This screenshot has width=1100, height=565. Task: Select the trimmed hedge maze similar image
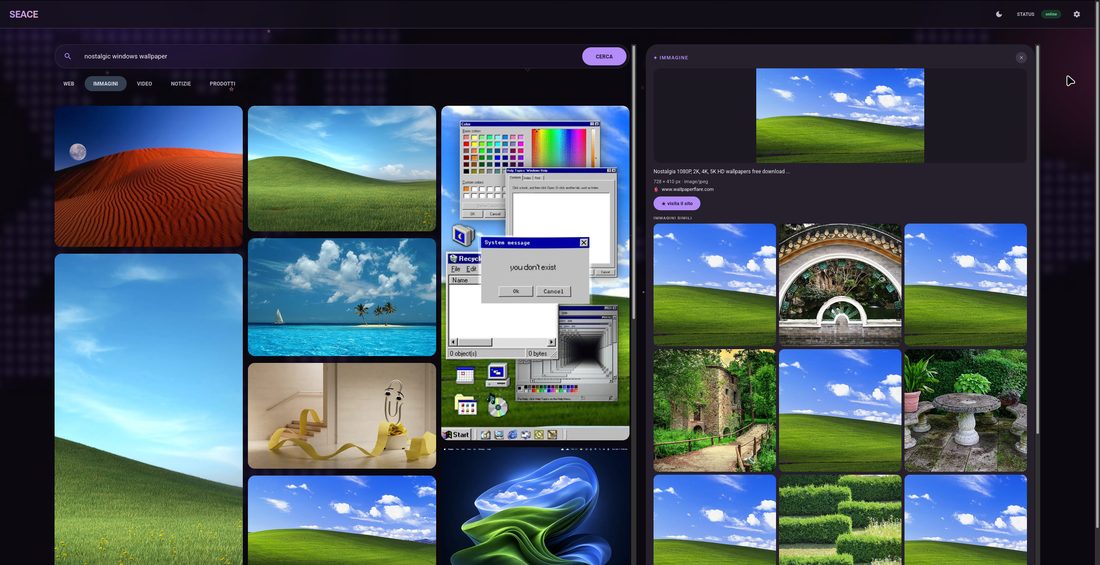click(840, 520)
